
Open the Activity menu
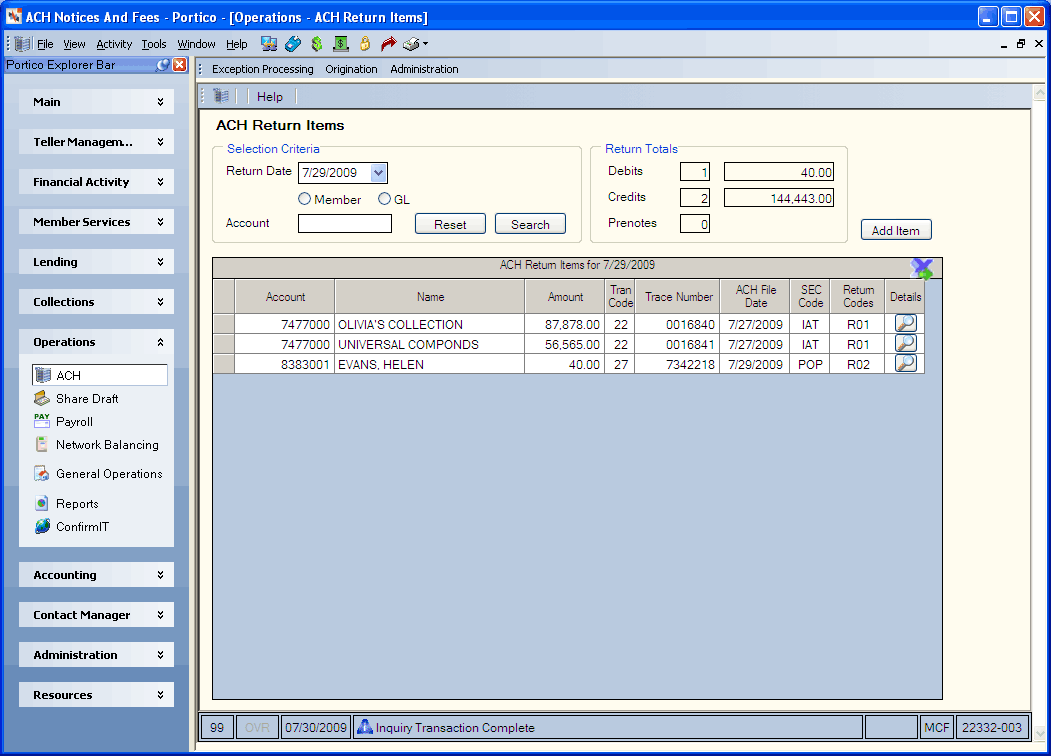click(x=114, y=44)
